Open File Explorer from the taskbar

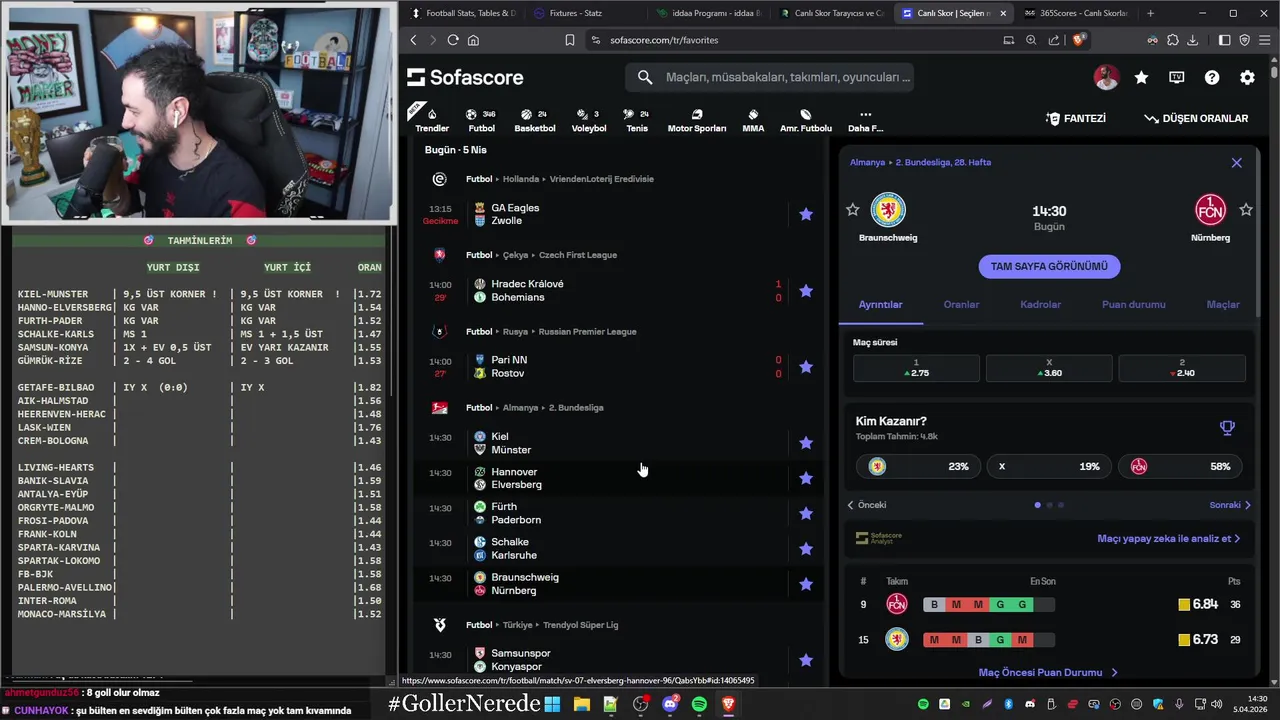coord(581,704)
